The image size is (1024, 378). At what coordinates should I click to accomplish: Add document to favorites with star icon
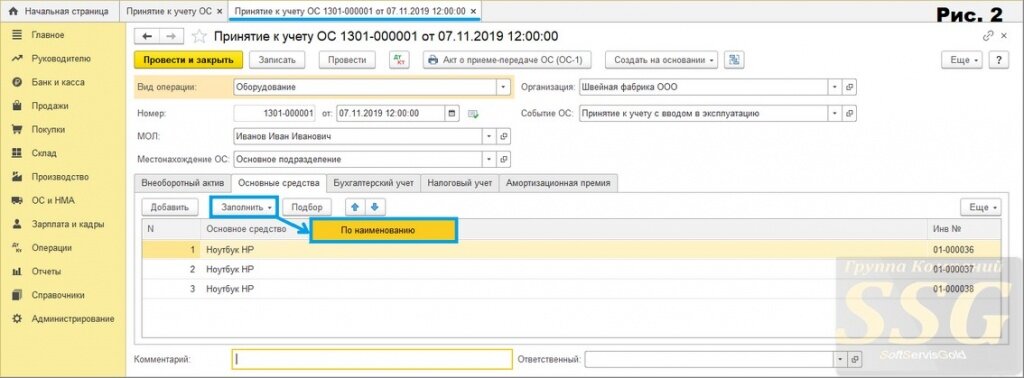click(x=199, y=37)
